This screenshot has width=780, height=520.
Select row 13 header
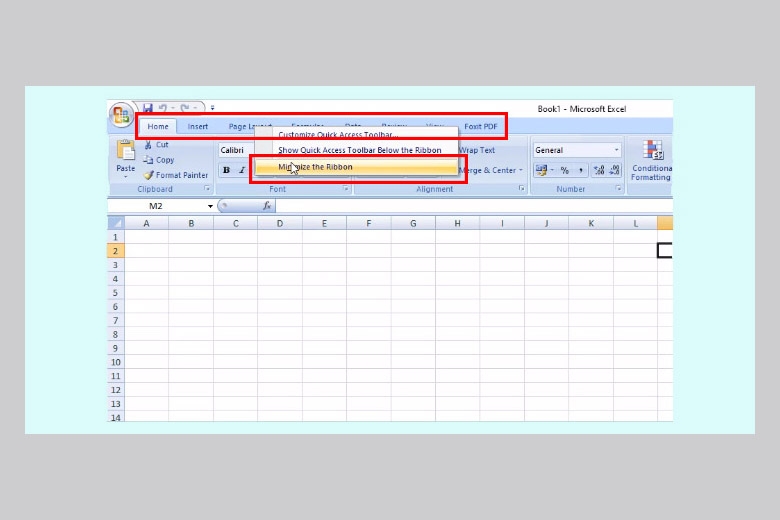coord(115,404)
